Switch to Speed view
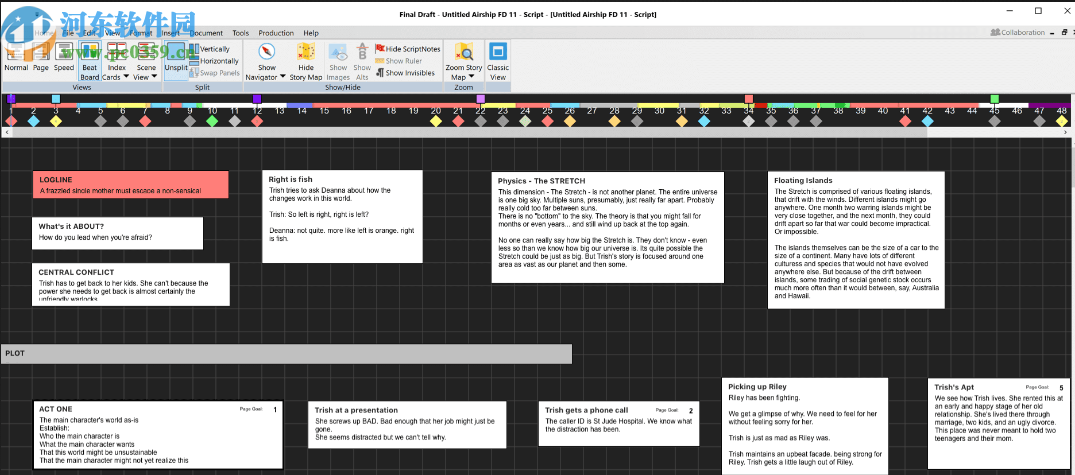 [x=64, y=57]
